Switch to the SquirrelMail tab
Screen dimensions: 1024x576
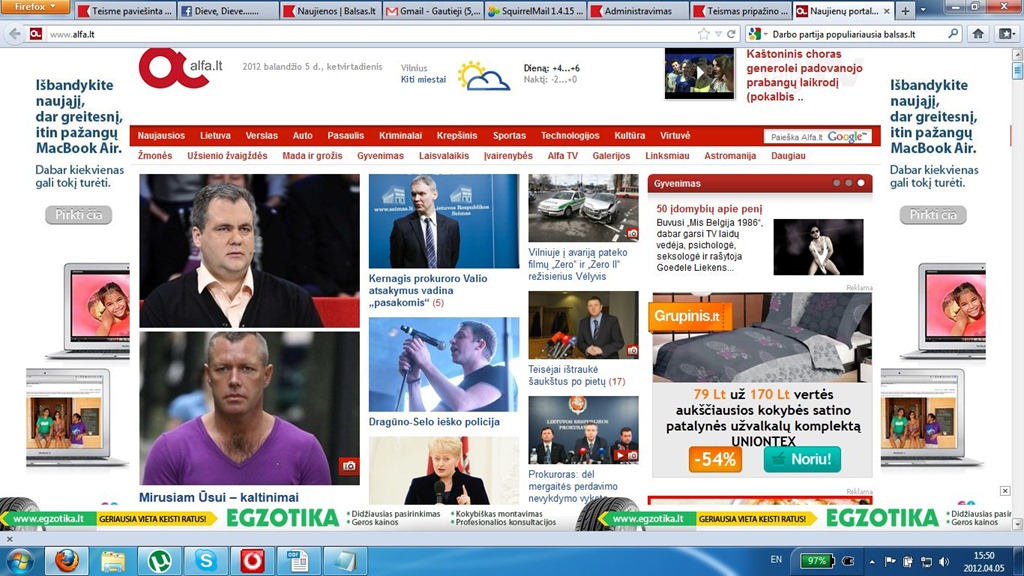(x=536, y=11)
